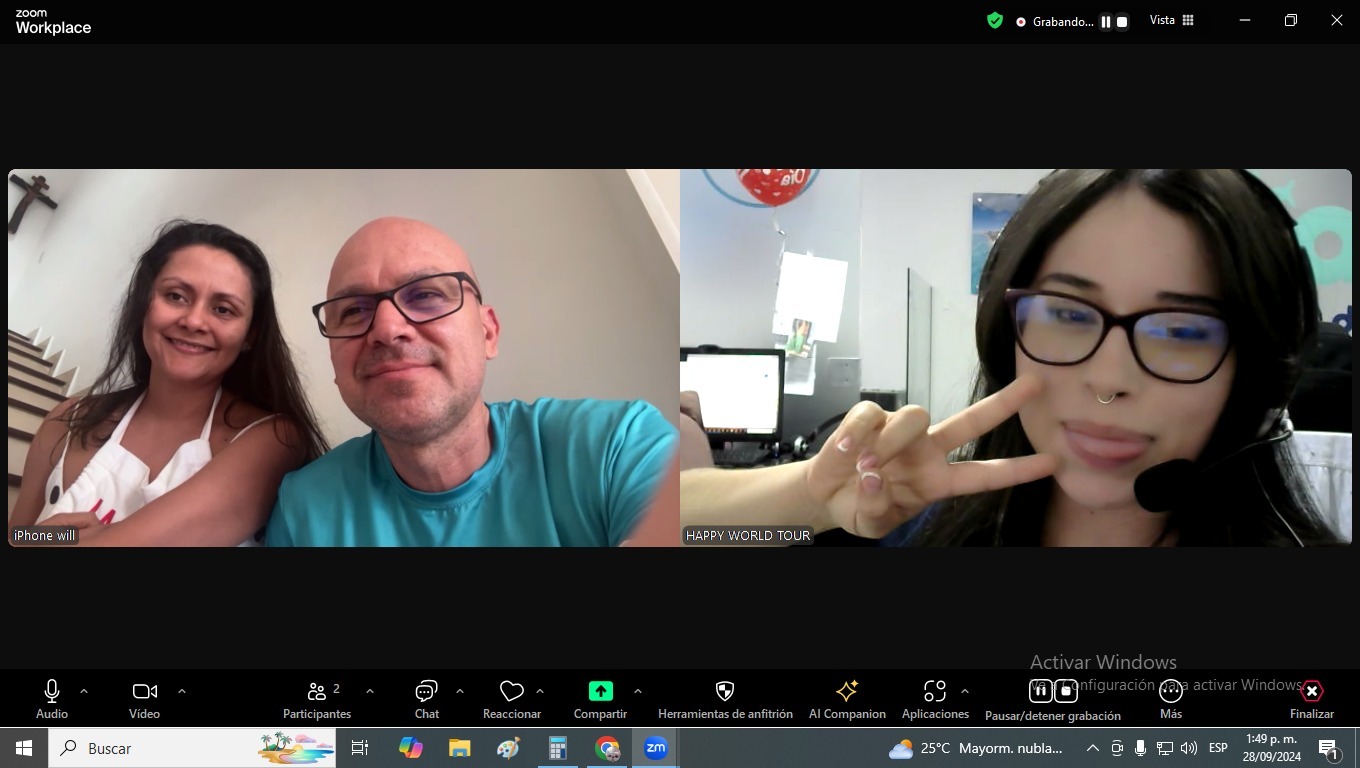The height and width of the screenshot is (768, 1360).
Task: Select the HAPPY WORLD TOUR video tile
Action: tap(1016, 358)
